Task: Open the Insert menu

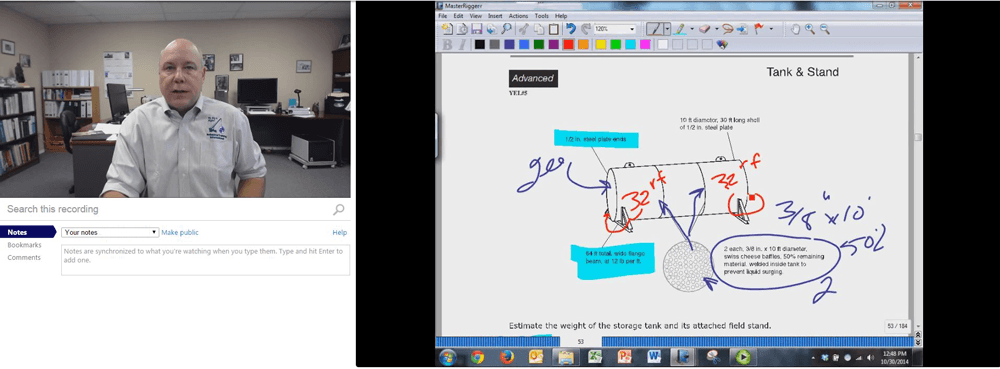Action: tap(495, 16)
